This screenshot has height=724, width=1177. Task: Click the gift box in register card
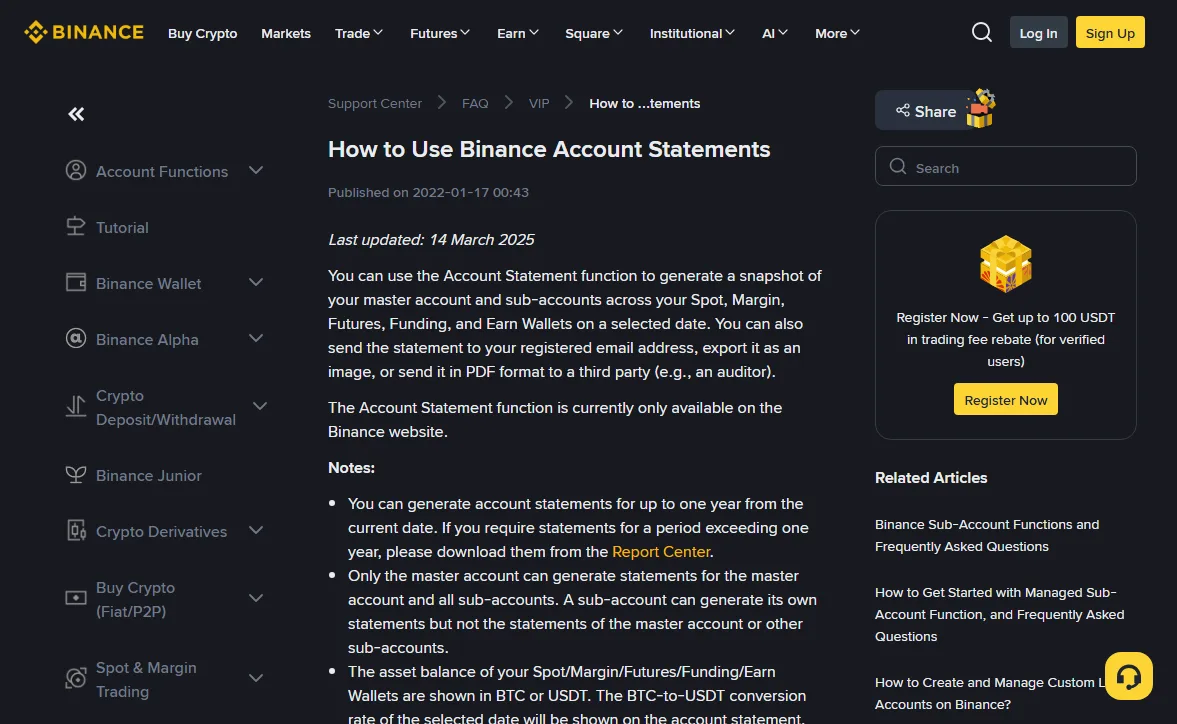pos(1005,263)
